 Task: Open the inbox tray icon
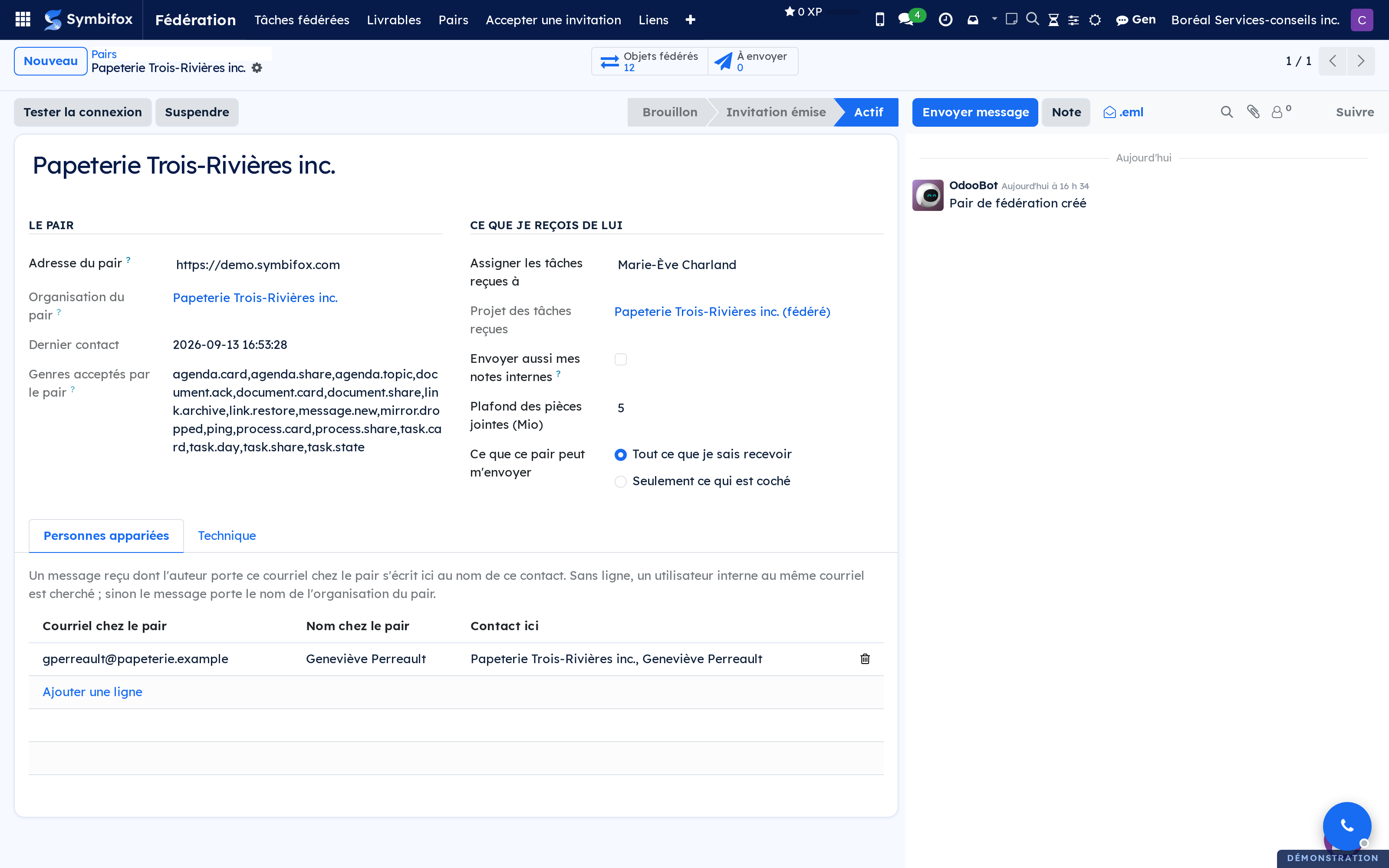973,20
